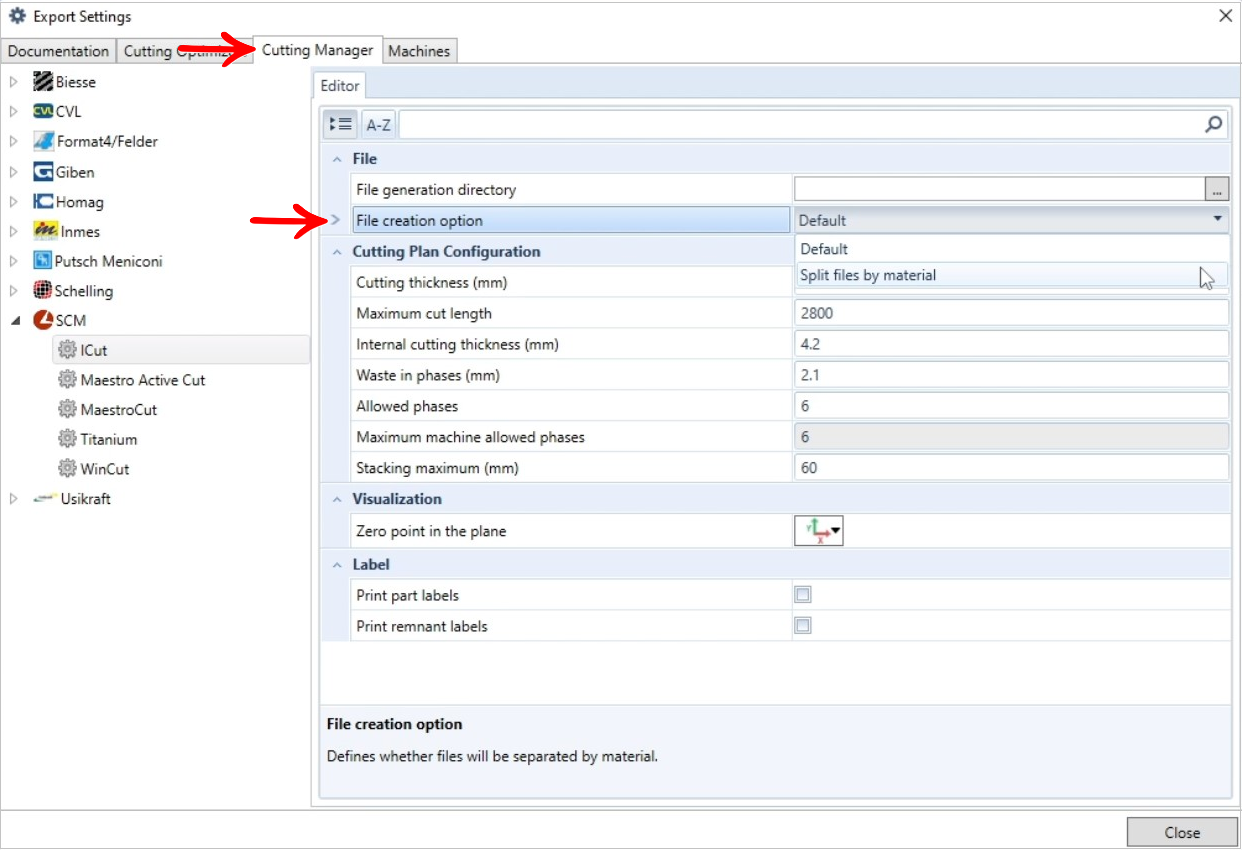This screenshot has height=850, width=1242.
Task: Enable Print part labels checkbox
Action: [803, 595]
